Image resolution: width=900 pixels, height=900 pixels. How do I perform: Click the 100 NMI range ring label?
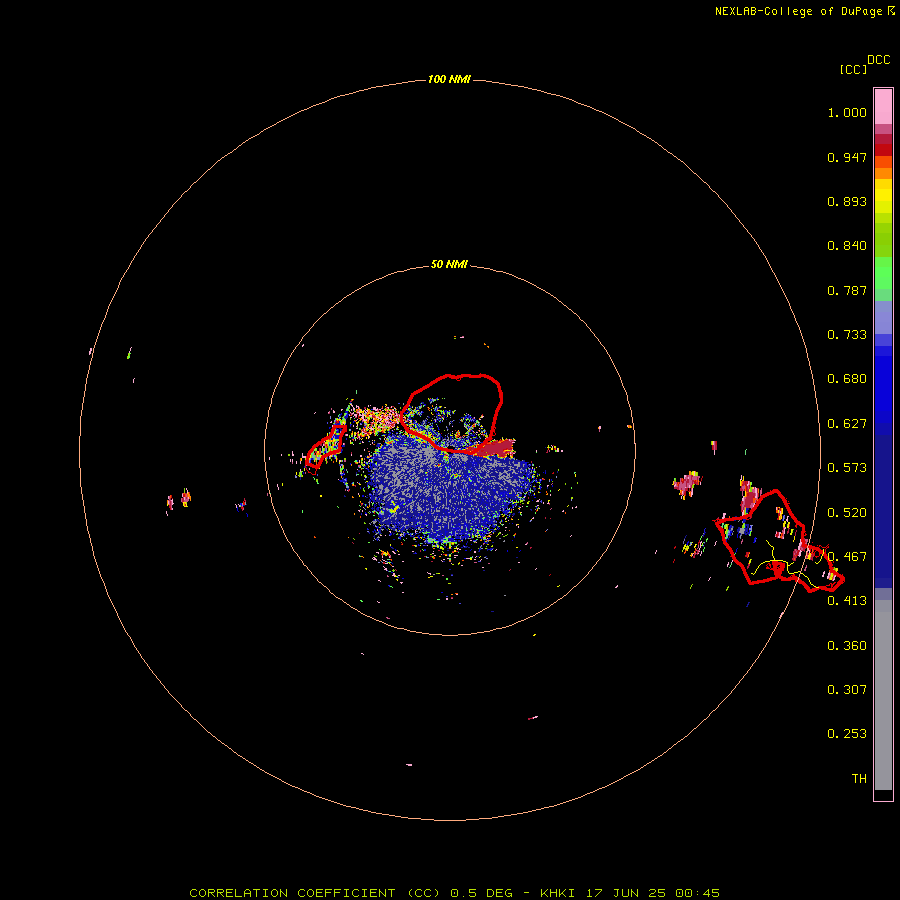449,79
